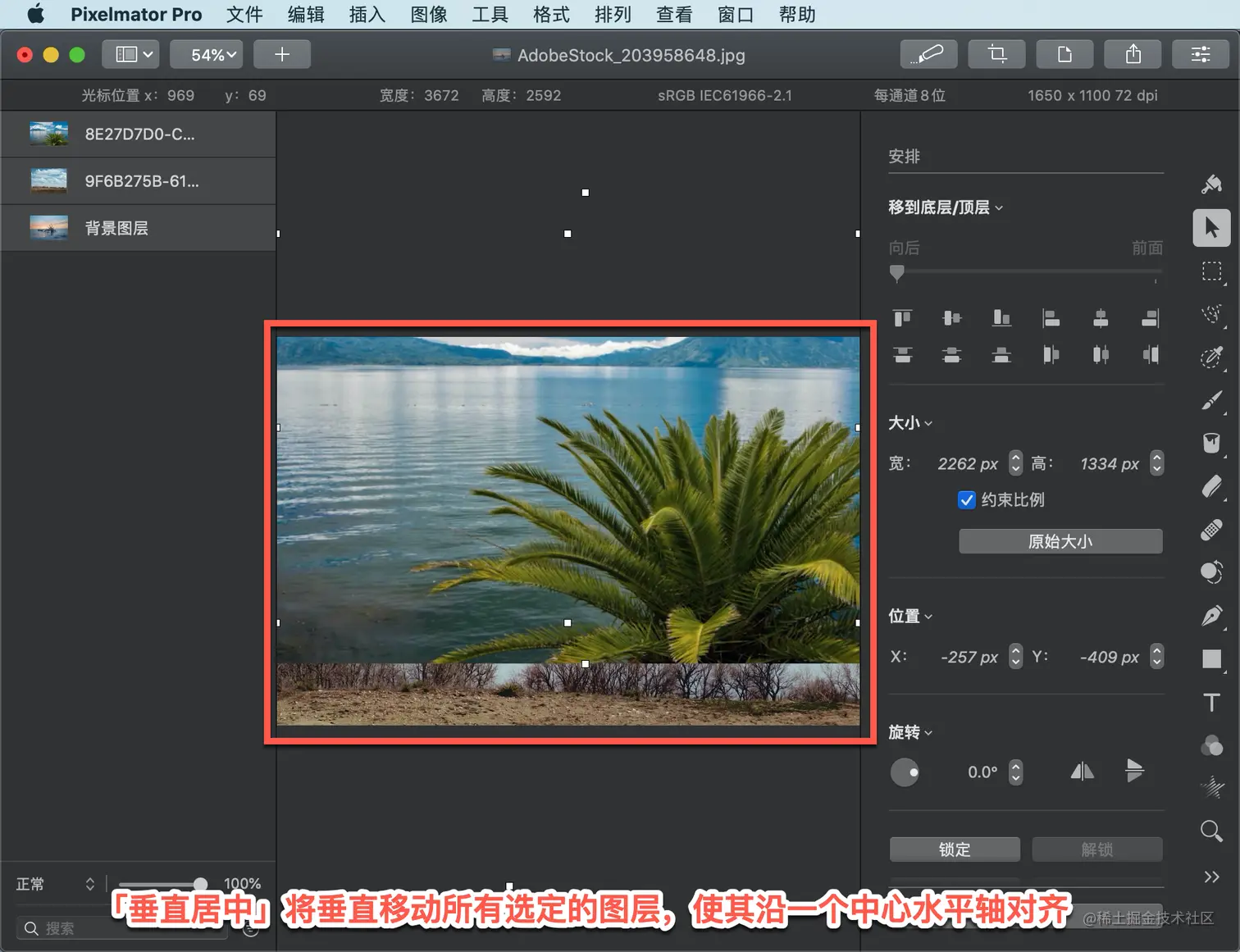Screen dimensions: 1240x952
Task: Select the Quick Selection tool
Action: click(x=1211, y=314)
